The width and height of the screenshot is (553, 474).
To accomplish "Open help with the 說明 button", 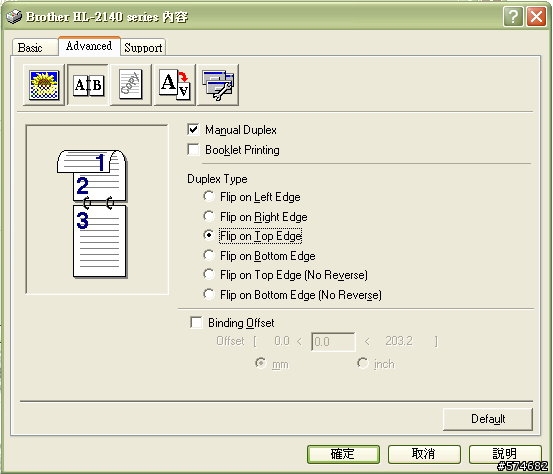I will (505, 454).
